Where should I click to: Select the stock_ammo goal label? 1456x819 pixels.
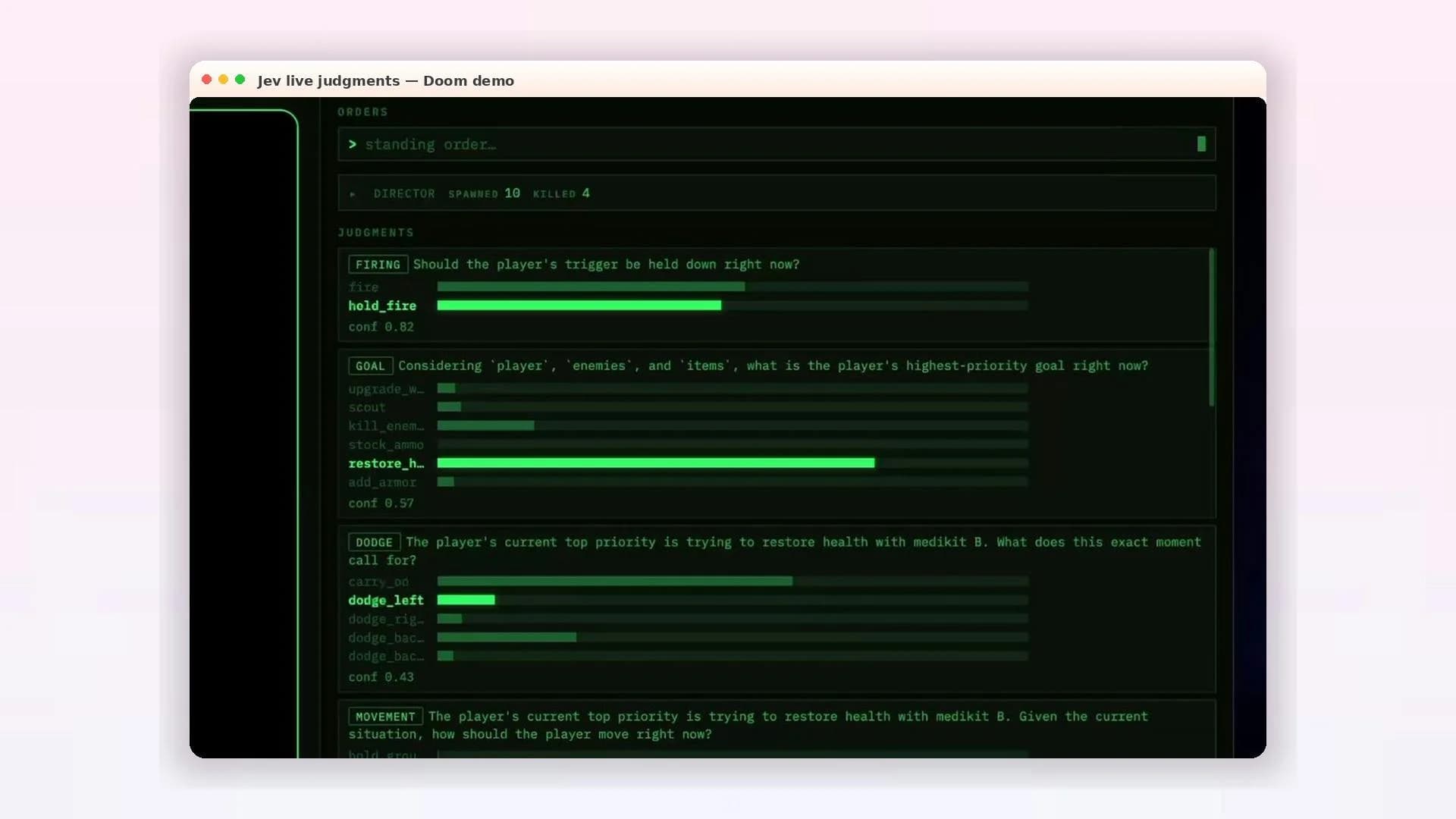(386, 445)
